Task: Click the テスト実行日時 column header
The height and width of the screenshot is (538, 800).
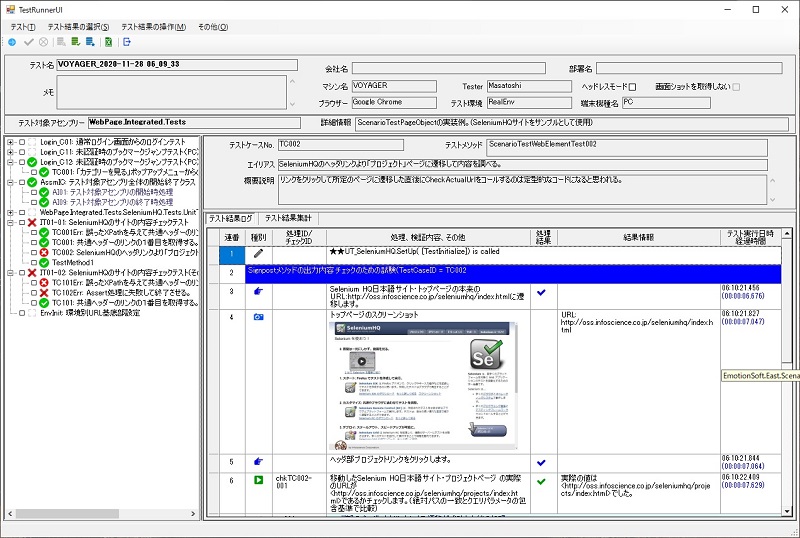Action: point(750,238)
